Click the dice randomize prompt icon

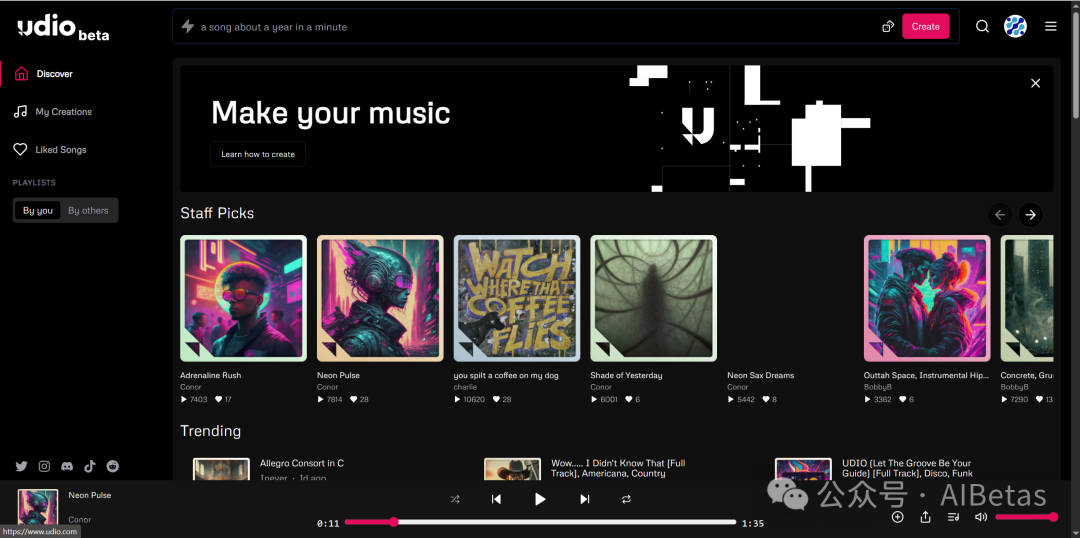pyautogui.click(x=888, y=27)
